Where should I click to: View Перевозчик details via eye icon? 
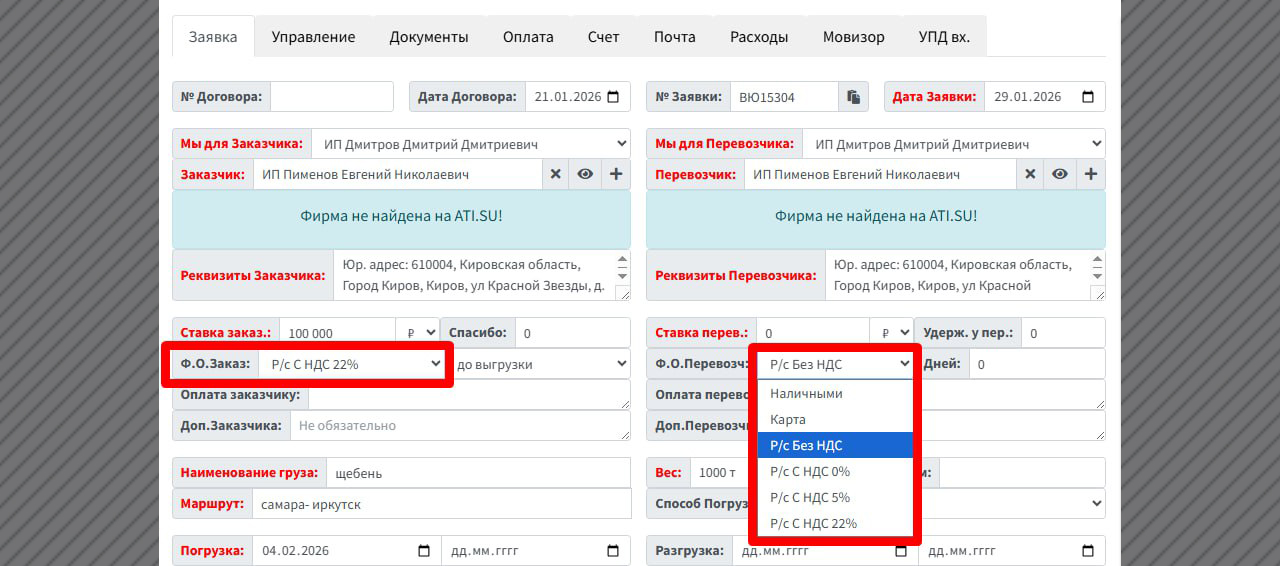(1060, 174)
